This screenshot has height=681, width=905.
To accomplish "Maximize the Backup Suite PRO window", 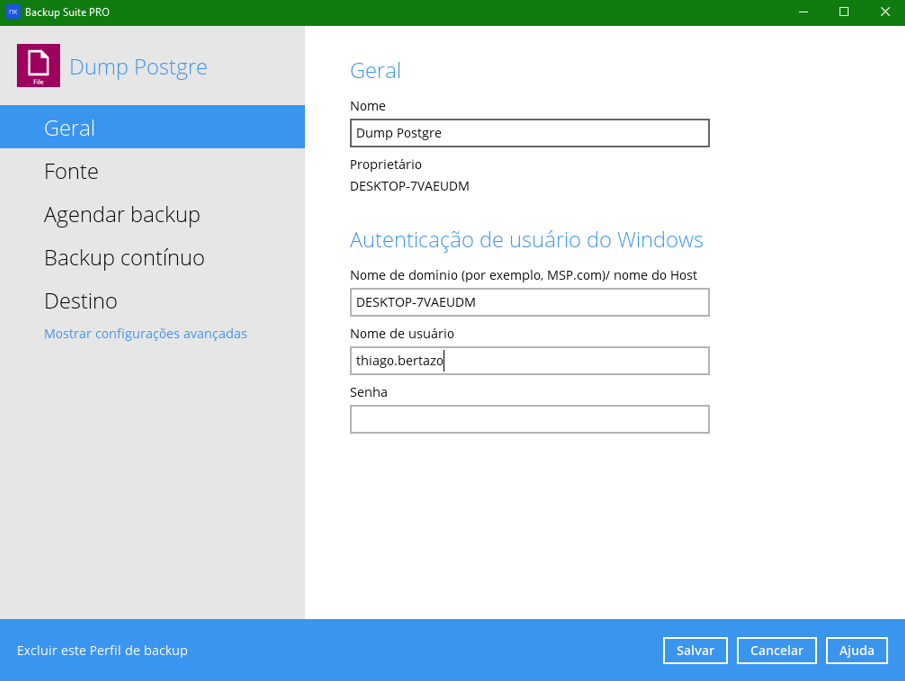I will click(x=844, y=12).
